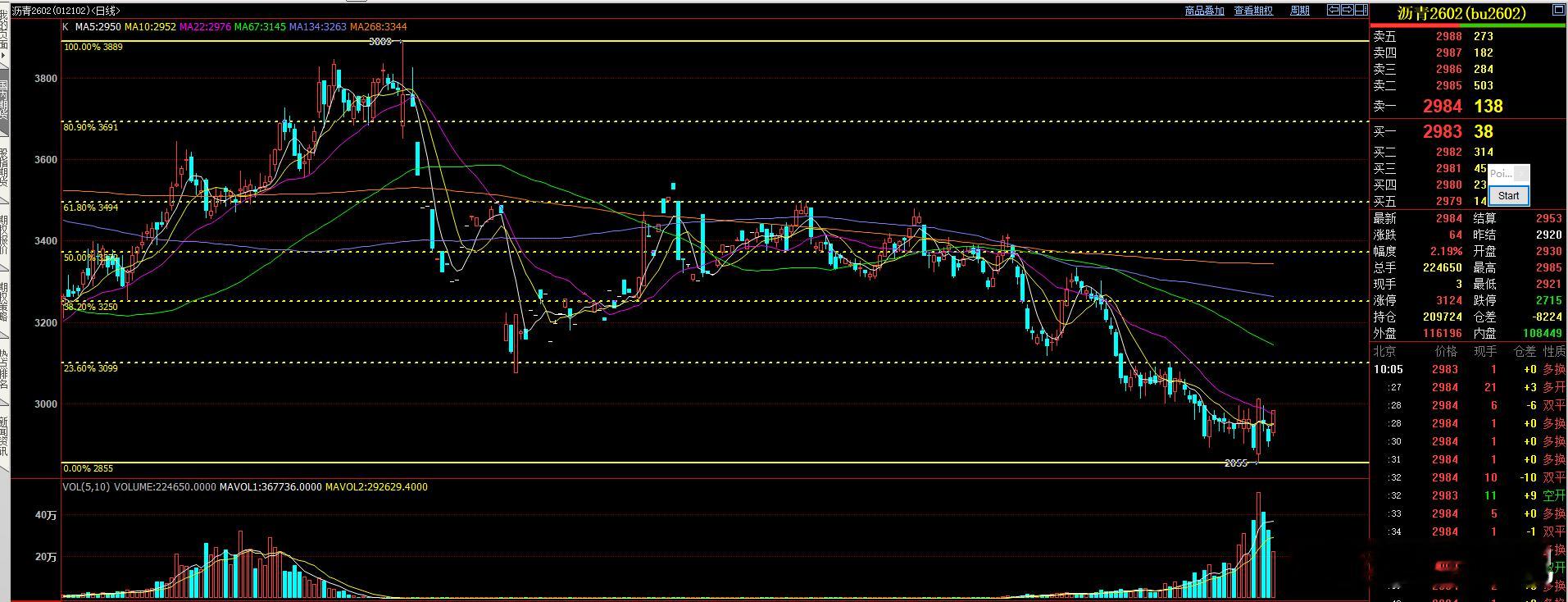
Task: Click the 总手 value 224650
Action: coord(1442,267)
